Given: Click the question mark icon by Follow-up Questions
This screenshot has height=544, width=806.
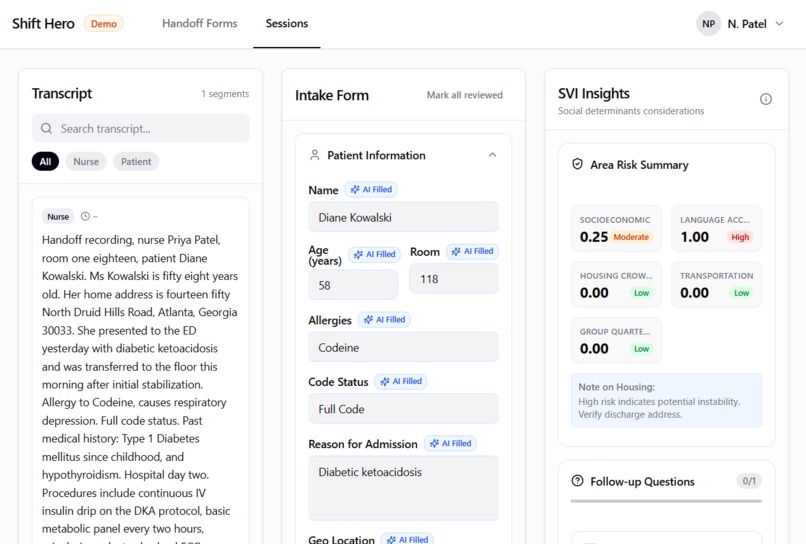Looking at the screenshot, I should [577, 481].
